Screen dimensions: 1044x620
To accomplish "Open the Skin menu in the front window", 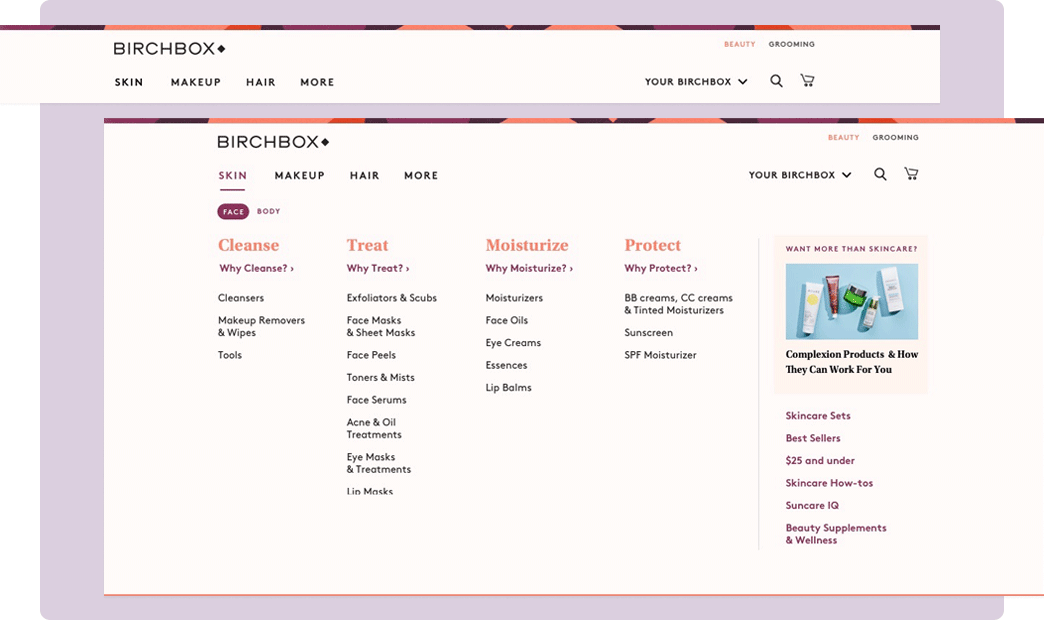I will coord(232,176).
